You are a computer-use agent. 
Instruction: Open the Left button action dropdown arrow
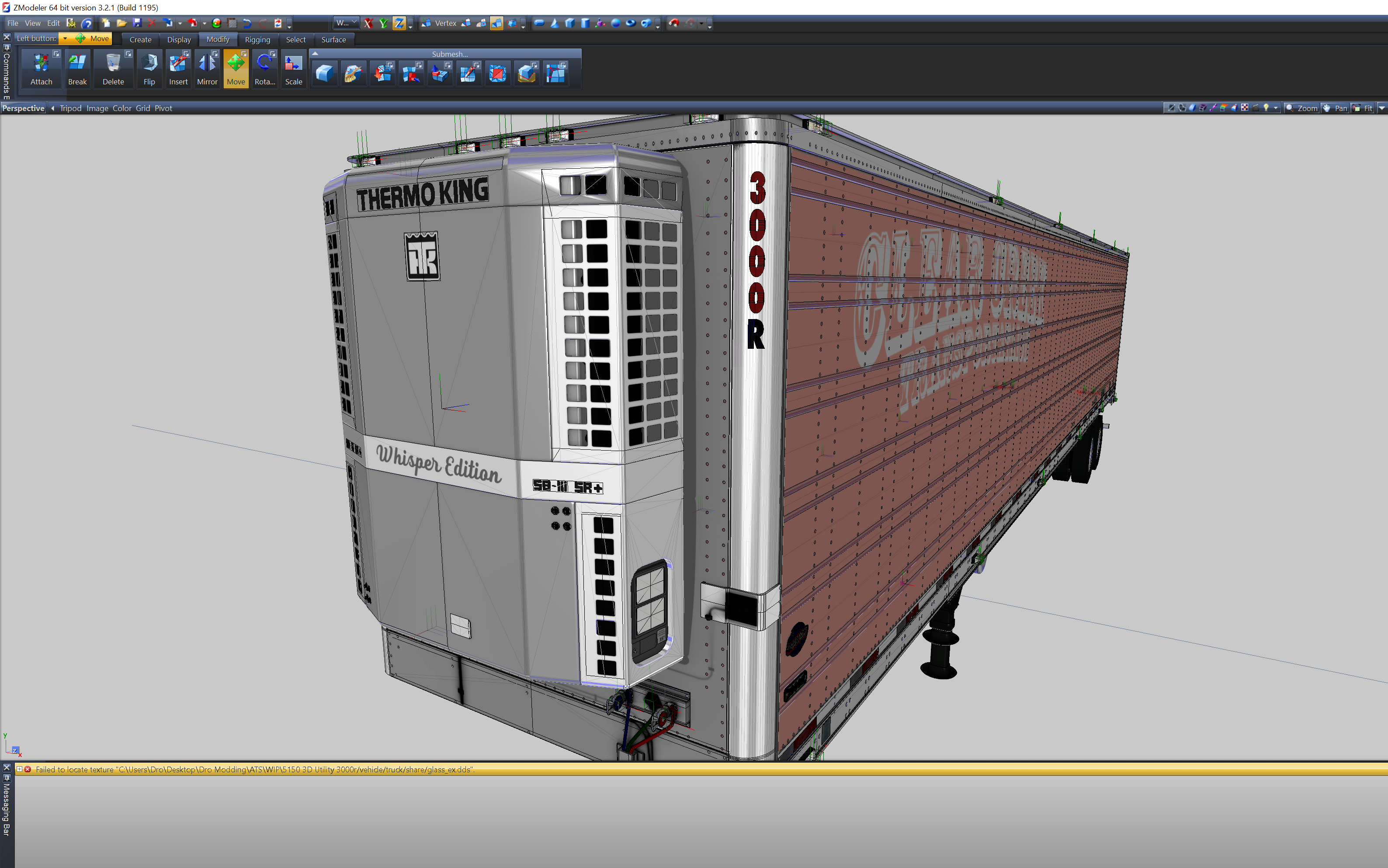[x=65, y=38]
